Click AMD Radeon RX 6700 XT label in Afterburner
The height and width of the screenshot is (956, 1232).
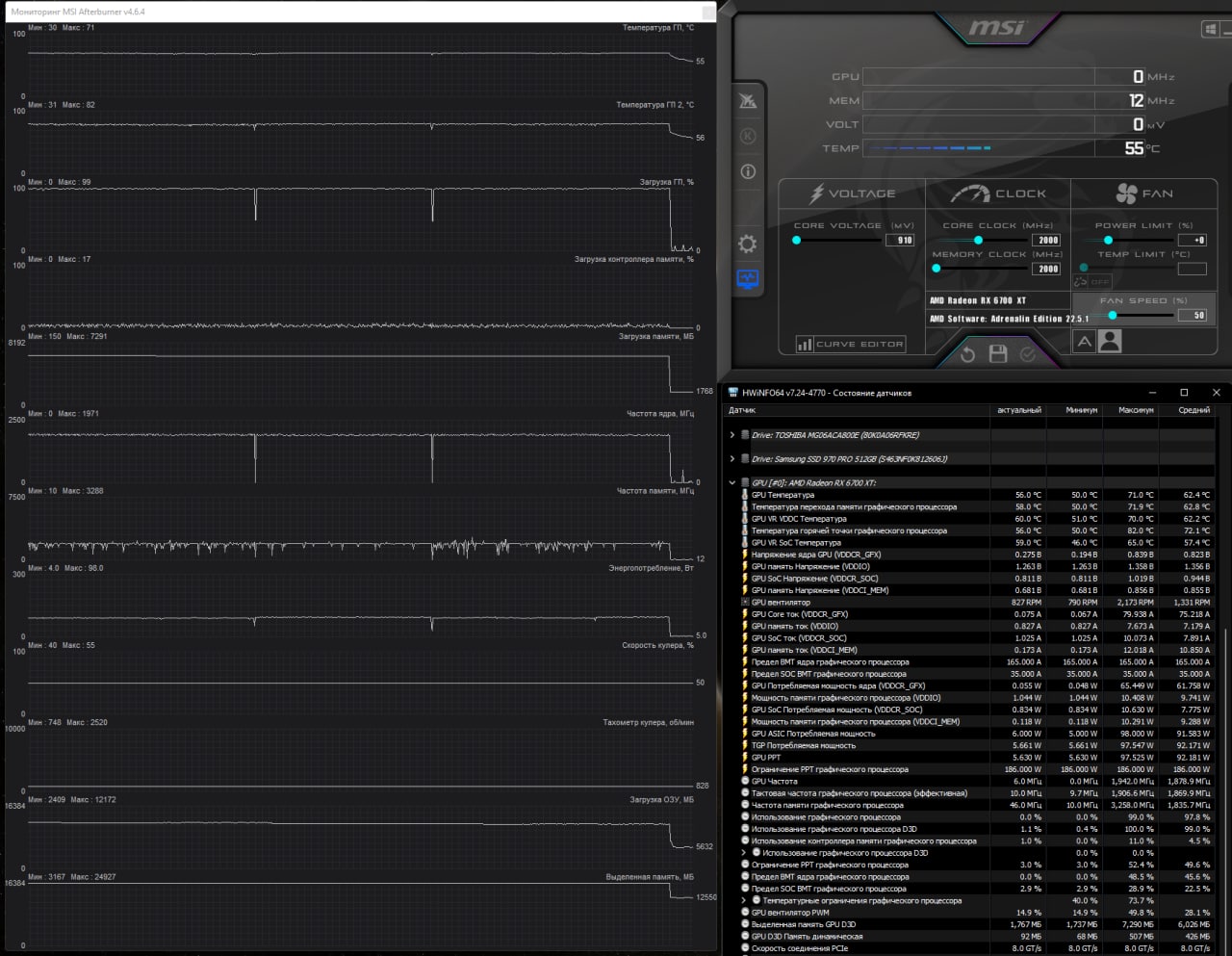pyautogui.click(x=978, y=300)
